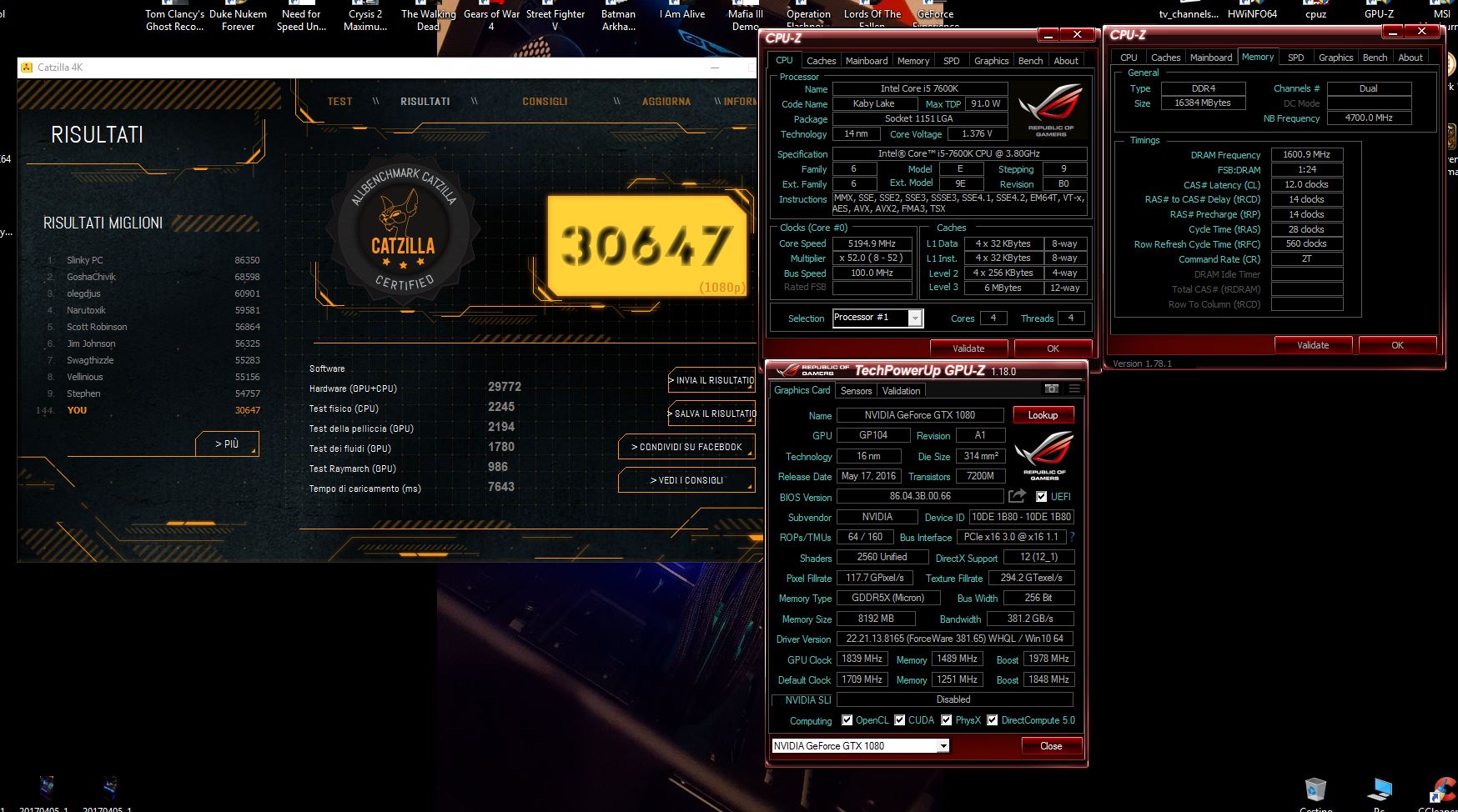
Task: Click the DRAM Frequency value 1600.9 MHz
Action: (x=1306, y=154)
